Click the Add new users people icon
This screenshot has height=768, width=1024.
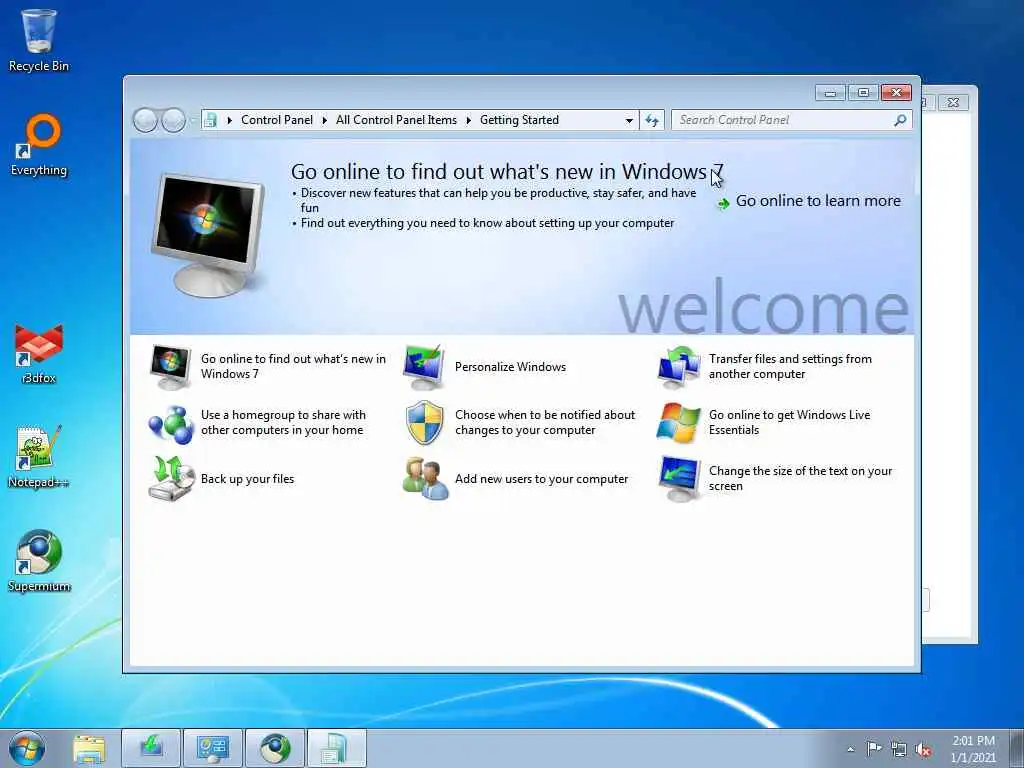[424, 479]
